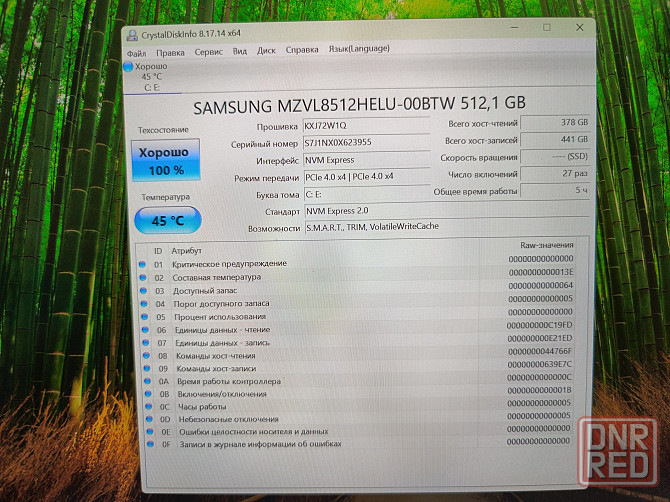Select the Время работы контроллера row

(359, 379)
